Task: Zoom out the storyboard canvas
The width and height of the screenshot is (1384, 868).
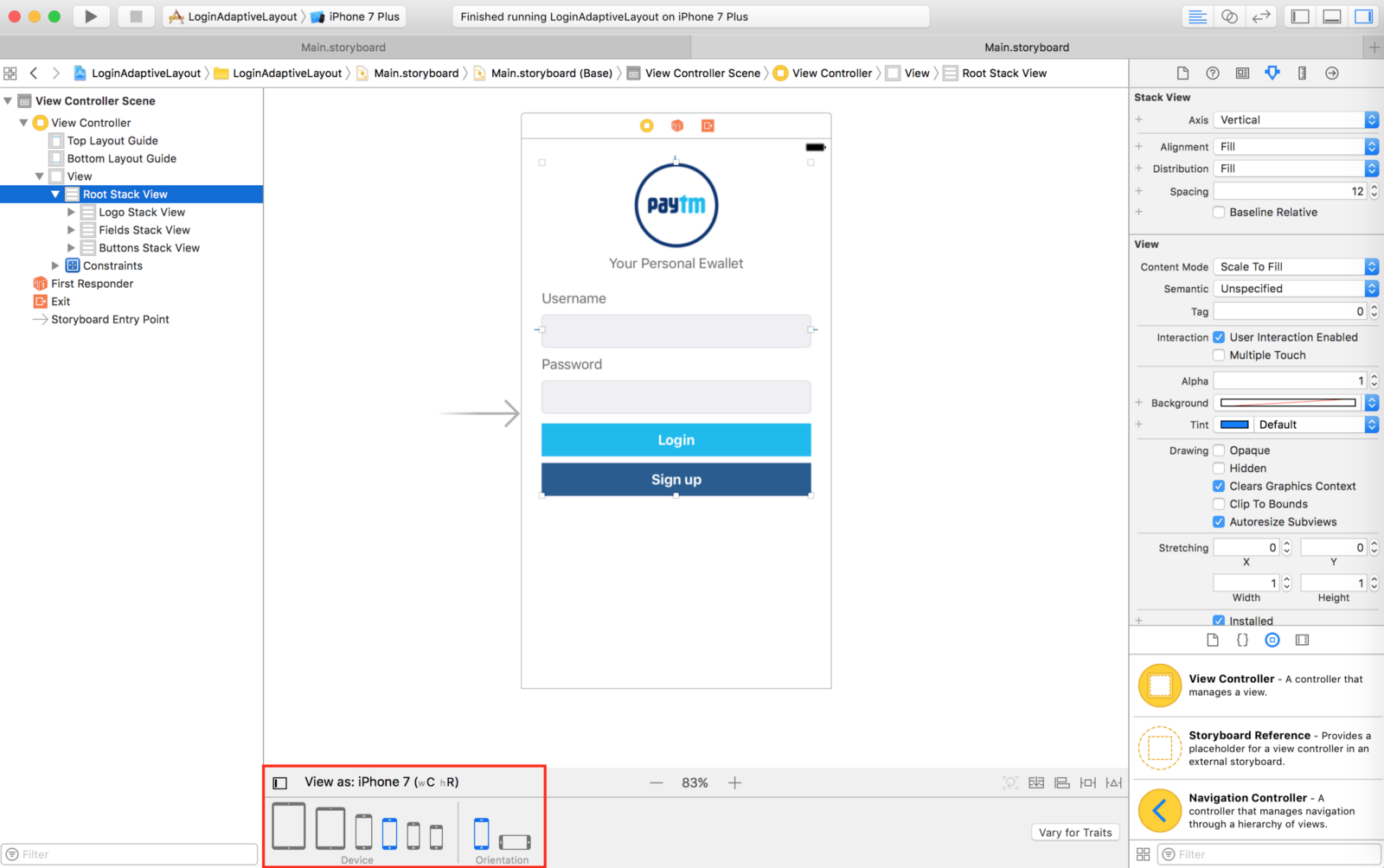Action: 657,783
